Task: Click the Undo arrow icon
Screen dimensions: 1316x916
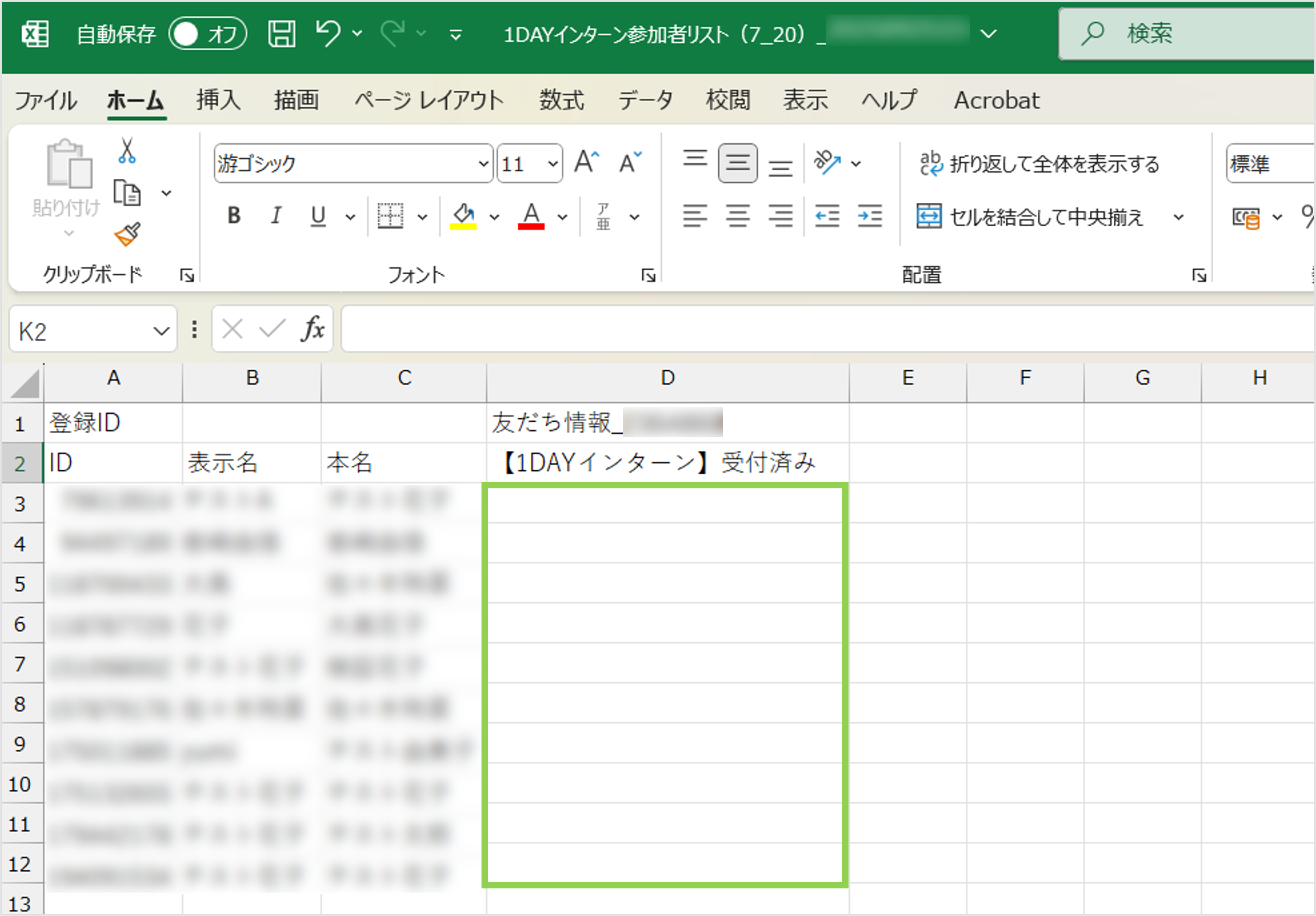Action: (x=329, y=33)
